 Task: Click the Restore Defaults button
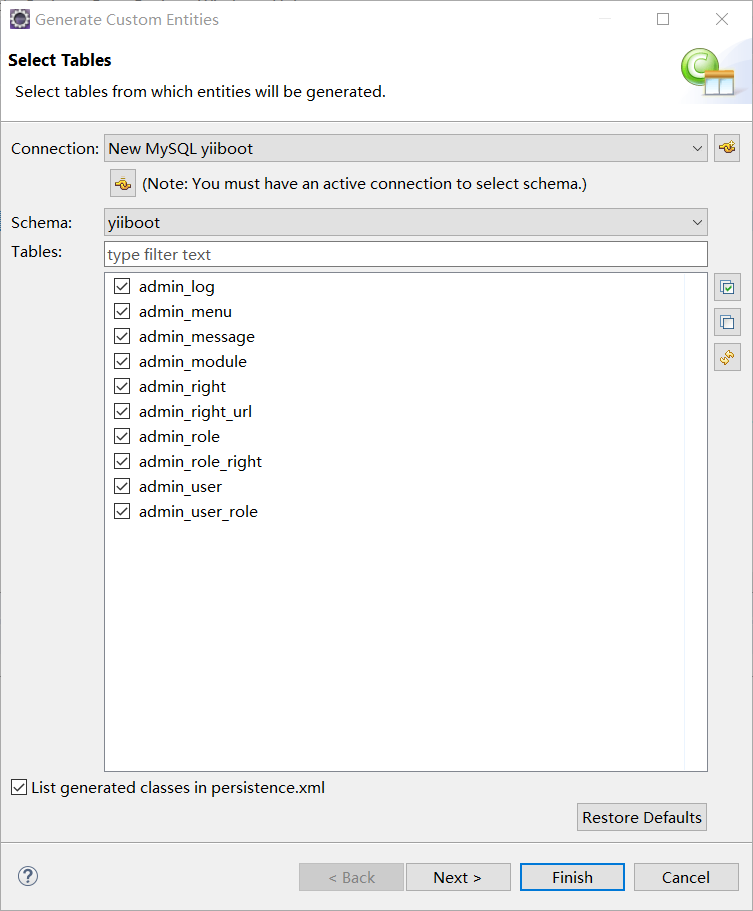coord(642,817)
